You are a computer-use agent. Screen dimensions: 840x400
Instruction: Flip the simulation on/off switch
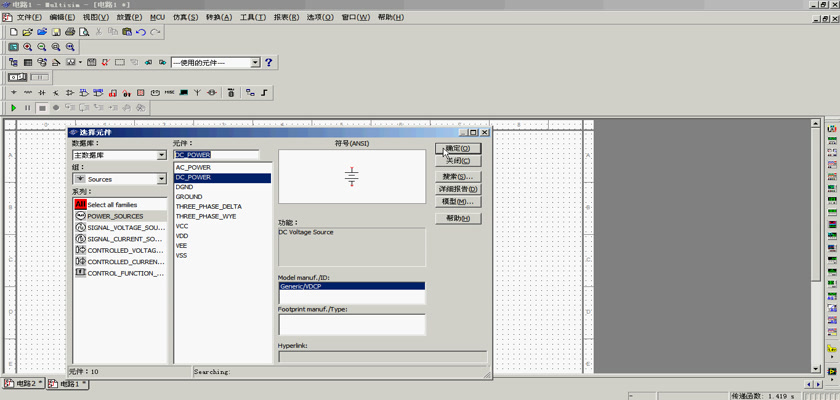17,78
